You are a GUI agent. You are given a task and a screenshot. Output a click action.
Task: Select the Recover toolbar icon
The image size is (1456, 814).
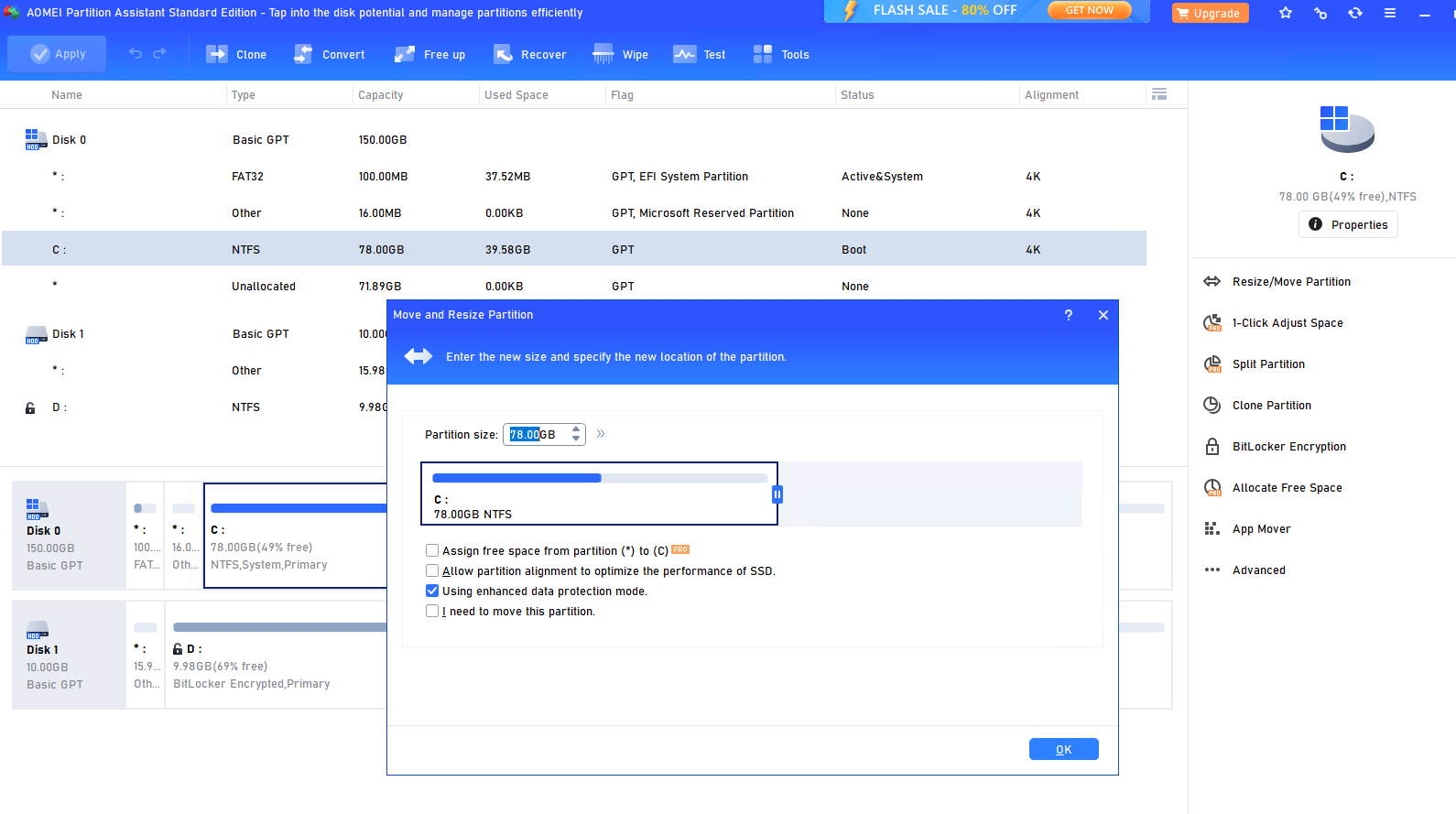[x=503, y=54]
